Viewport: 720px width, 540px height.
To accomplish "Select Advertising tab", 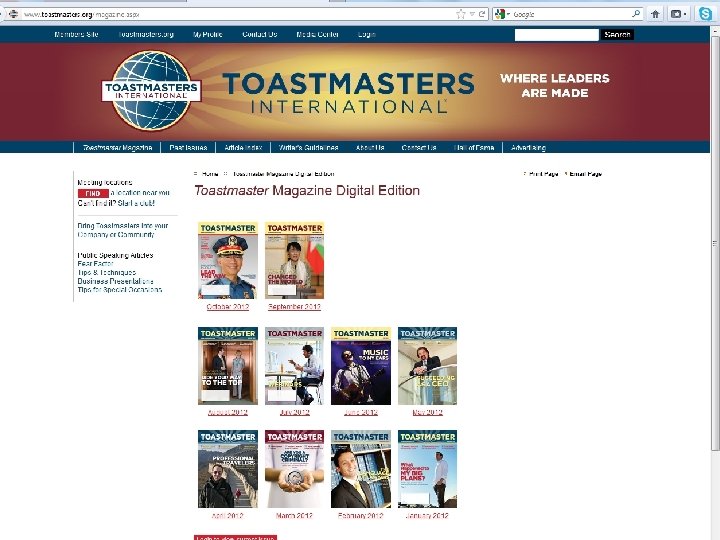I will (x=528, y=147).
